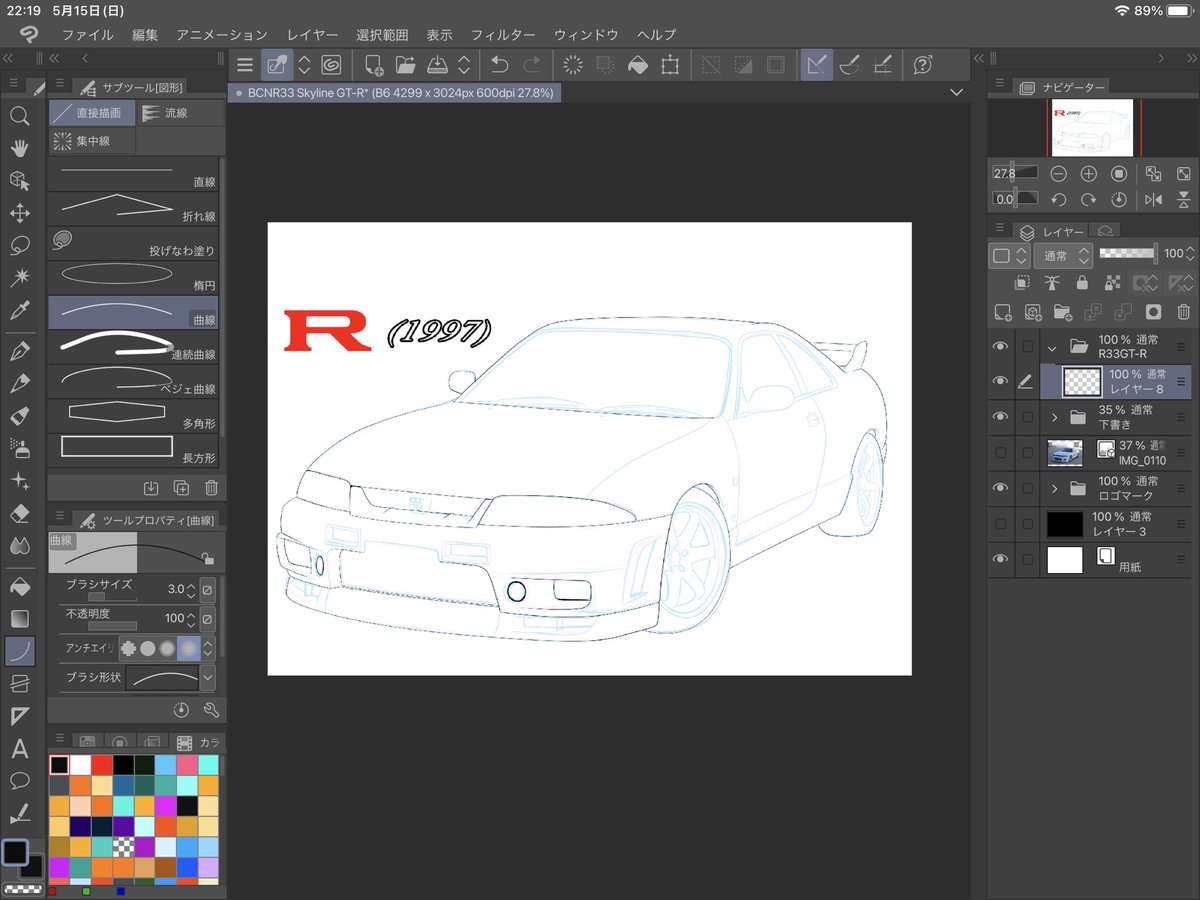This screenshot has height=900, width=1200.
Task: Open canvas tab chevron dropdown
Action: pos(957,92)
